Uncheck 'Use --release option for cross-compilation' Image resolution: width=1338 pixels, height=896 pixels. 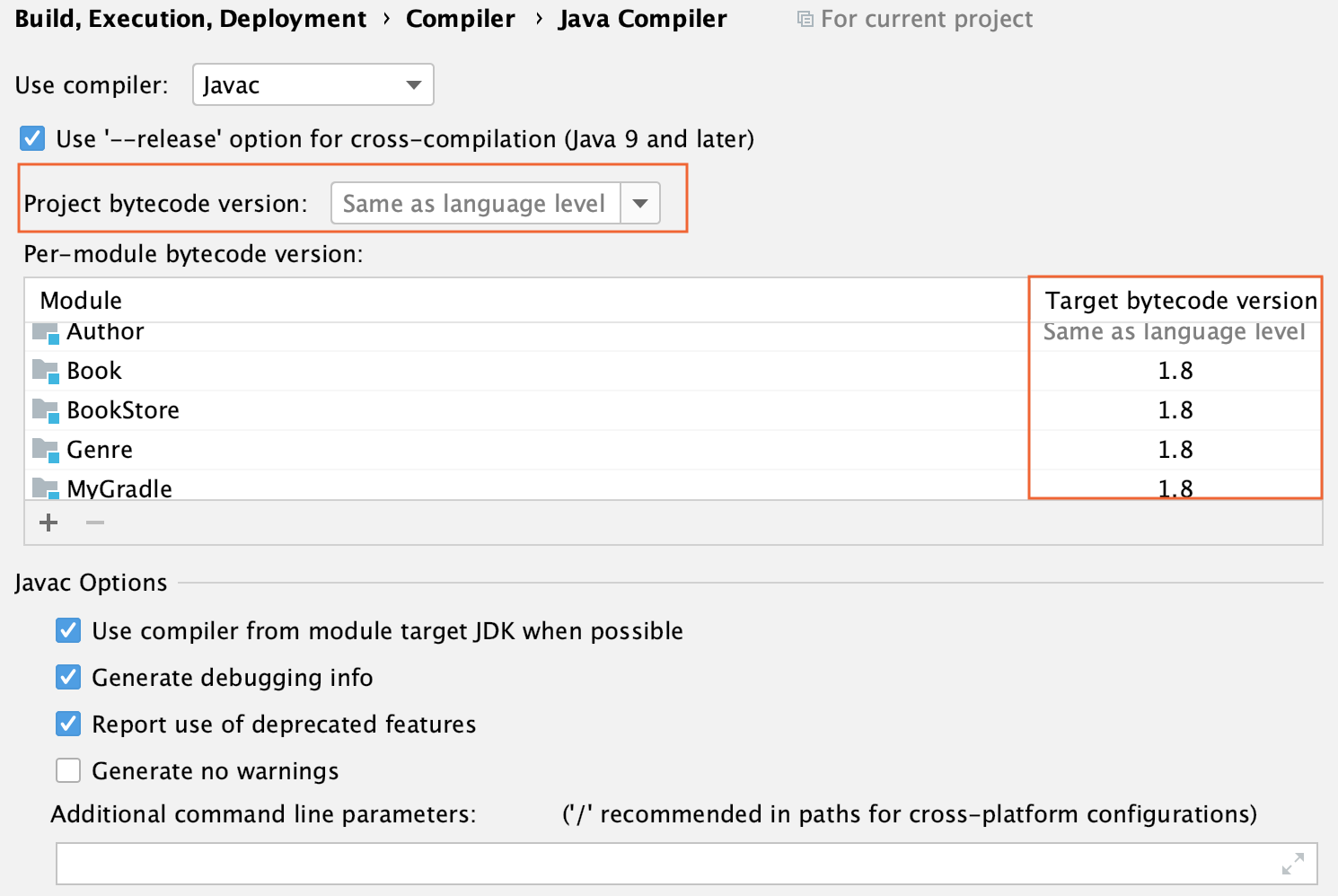pyautogui.click(x=31, y=138)
